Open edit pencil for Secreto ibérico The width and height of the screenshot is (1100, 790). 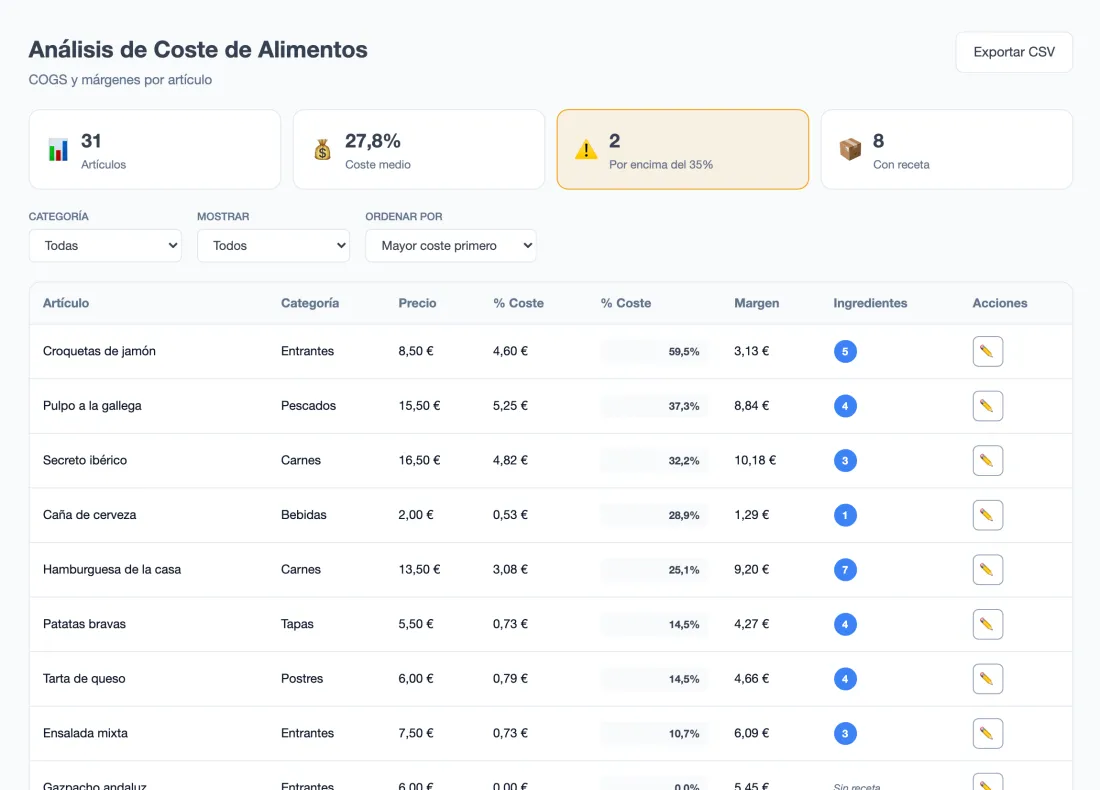click(987, 460)
